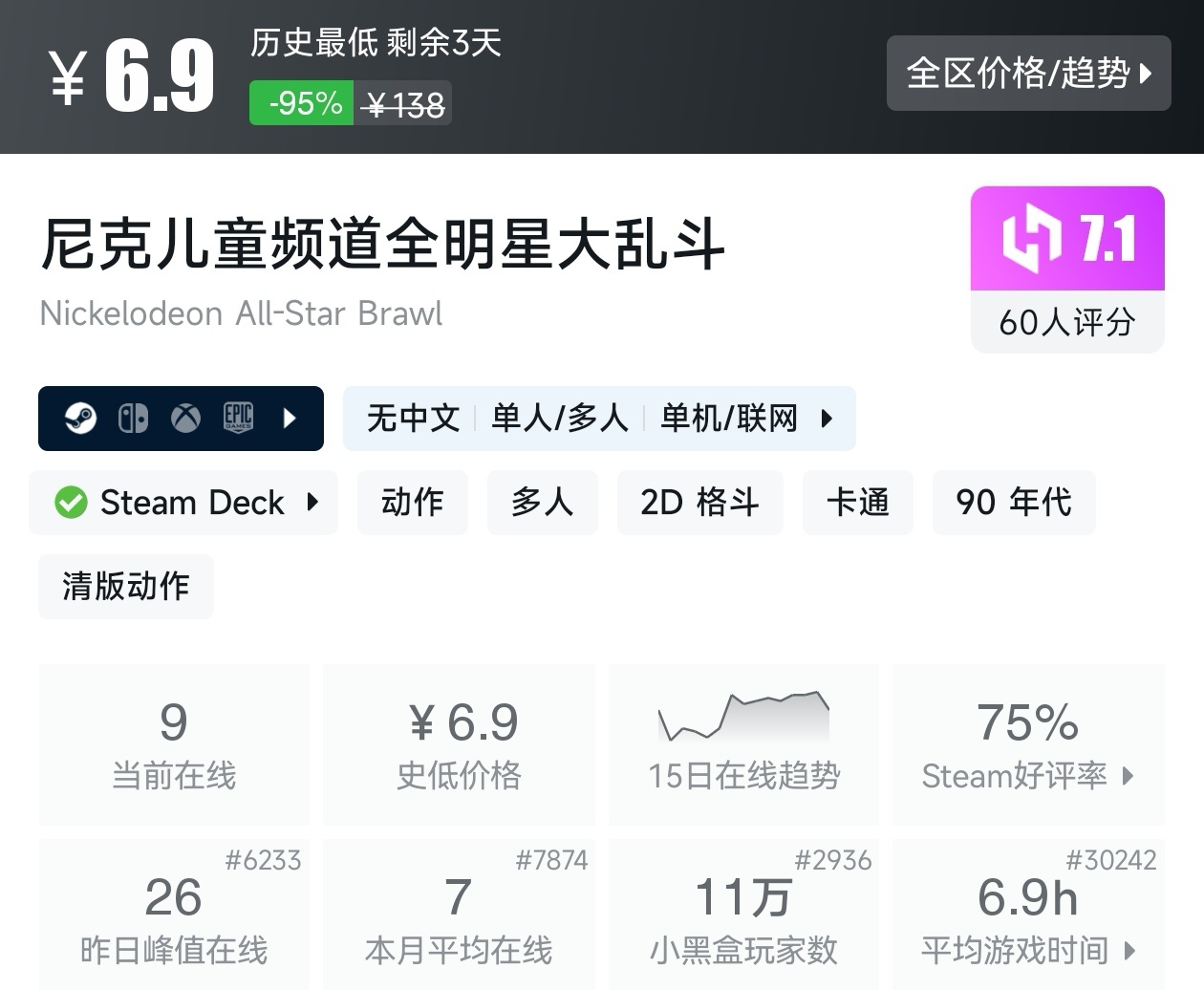Open 全区价格/趋势 regional price trends
1204x990 pixels.
pos(1028,74)
